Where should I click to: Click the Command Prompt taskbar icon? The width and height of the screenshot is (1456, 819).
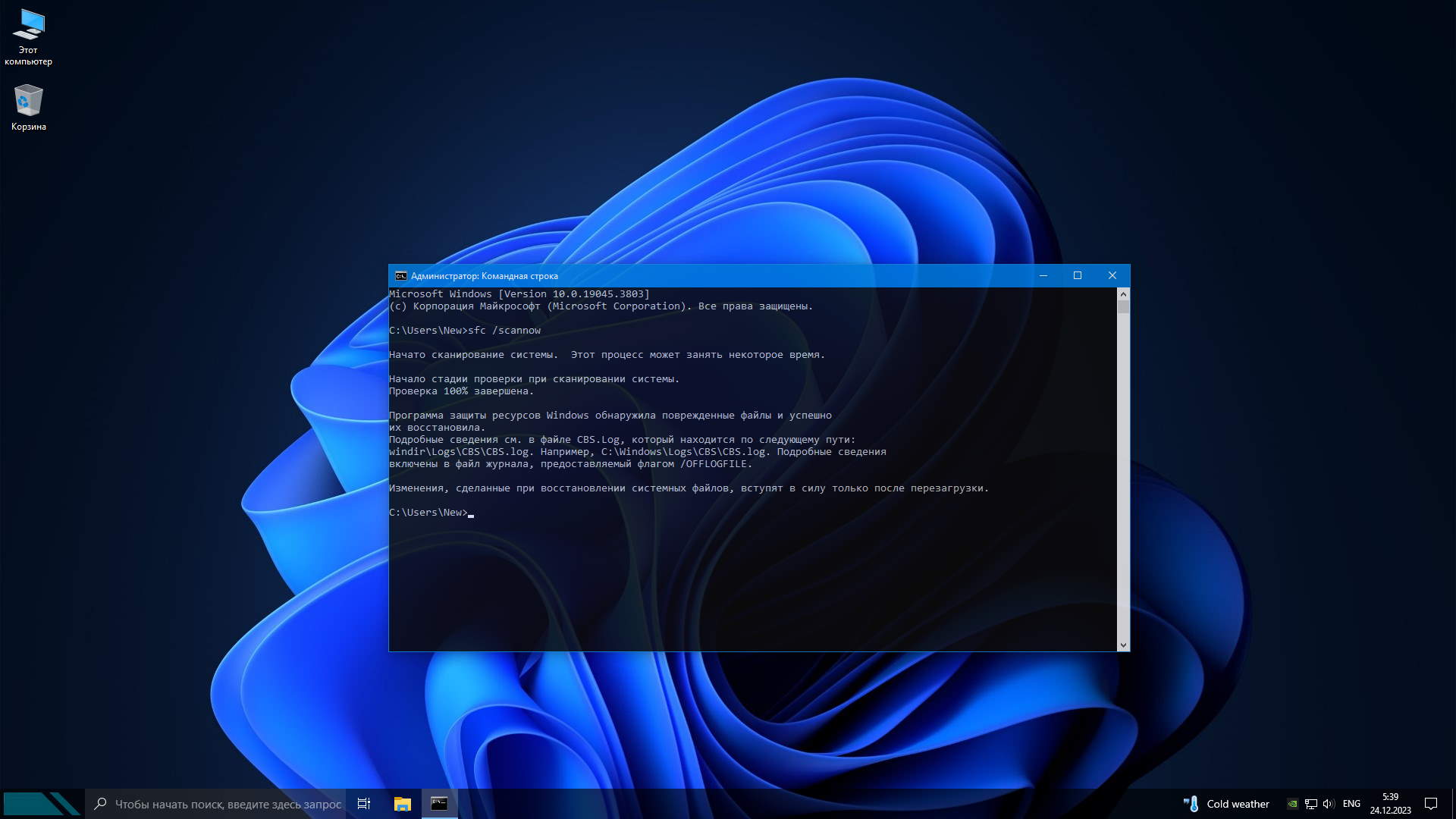439,804
